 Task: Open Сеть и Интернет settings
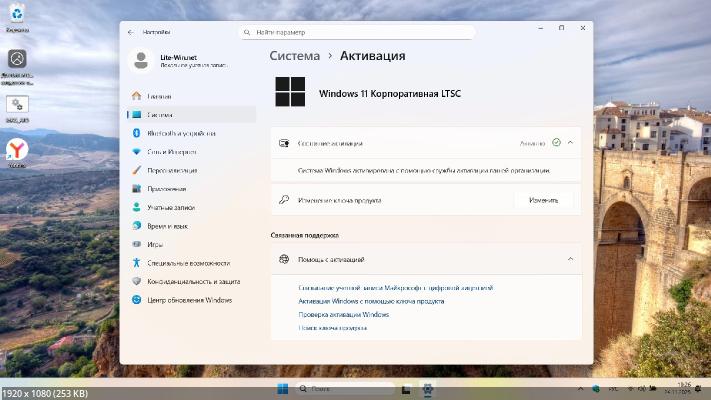(x=171, y=152)
